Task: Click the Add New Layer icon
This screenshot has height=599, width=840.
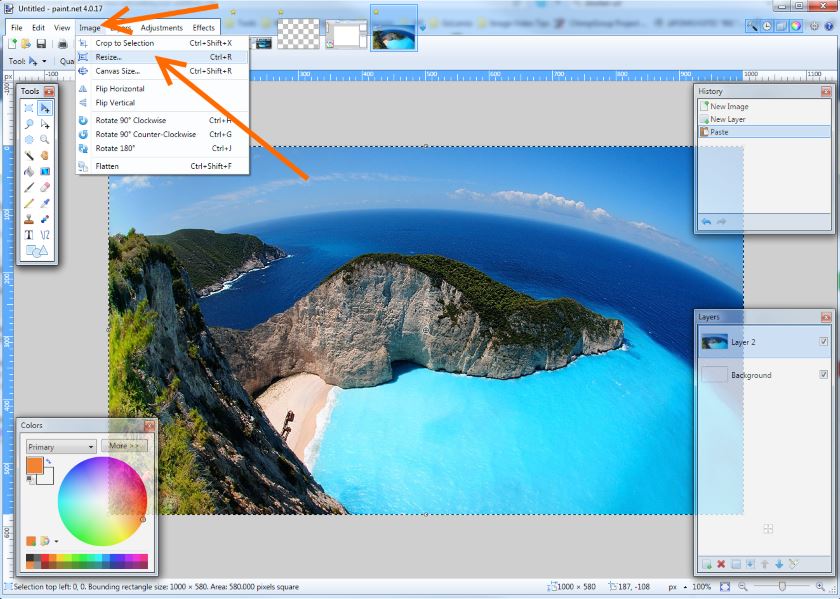Action: pos(706,565)
